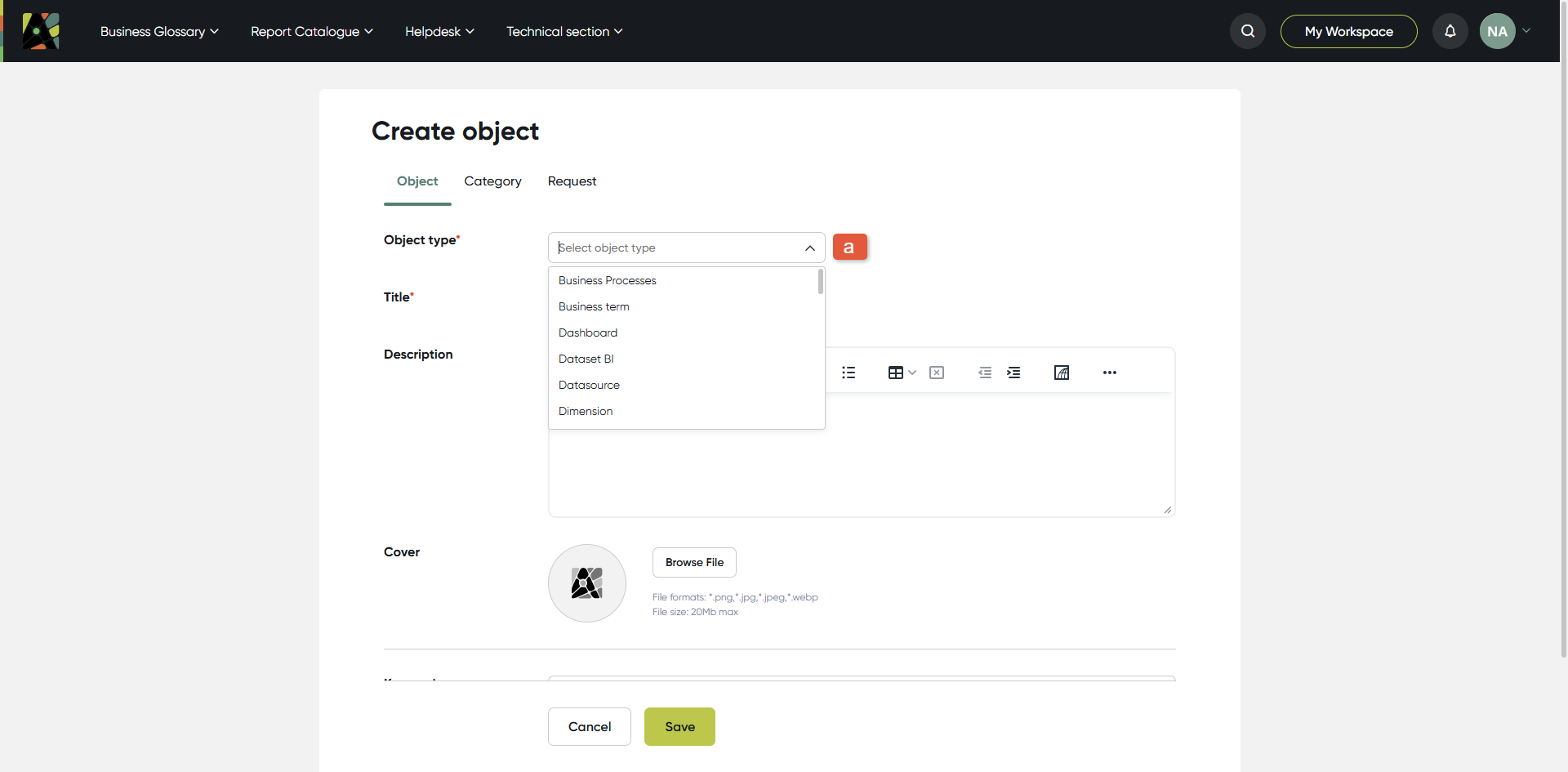Click the delete table icon
This screenshot has height=772, width=1568.
[x=937, y=373]
